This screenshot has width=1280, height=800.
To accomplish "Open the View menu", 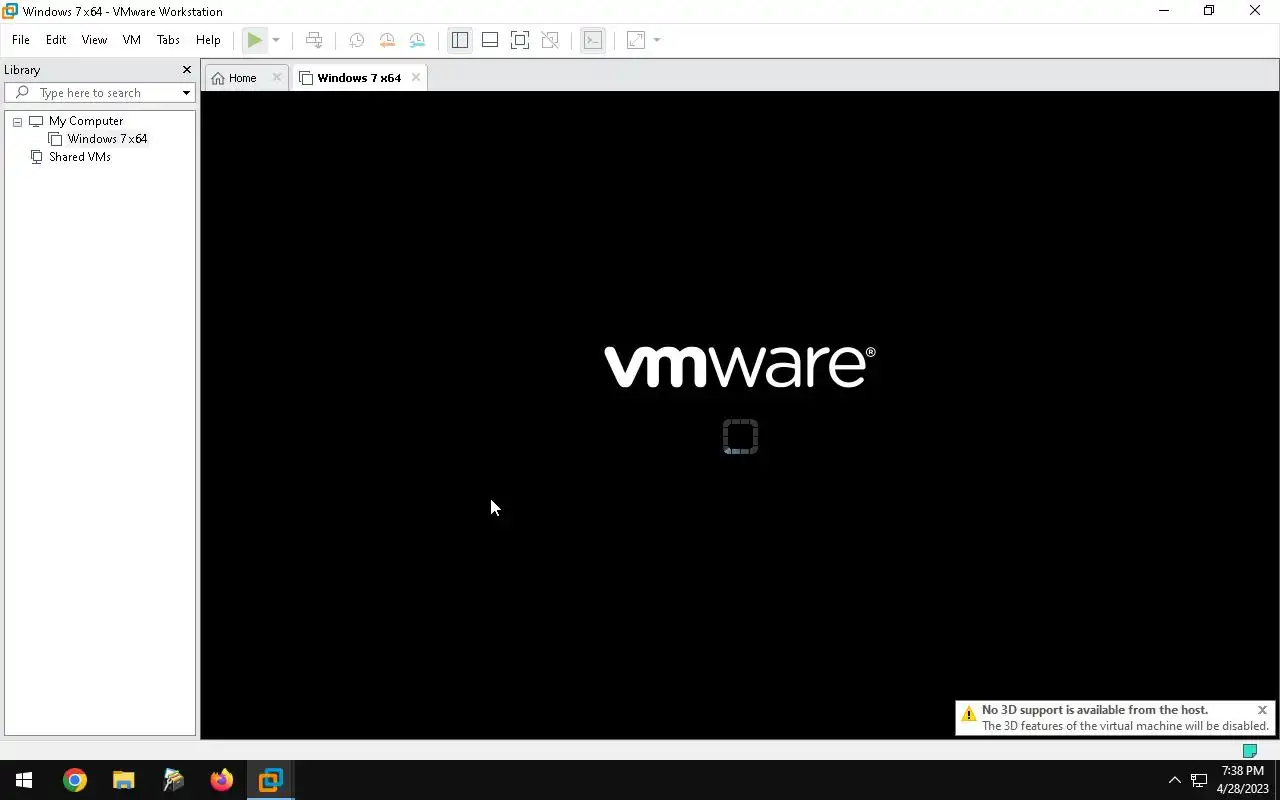I will click(94, 40).
